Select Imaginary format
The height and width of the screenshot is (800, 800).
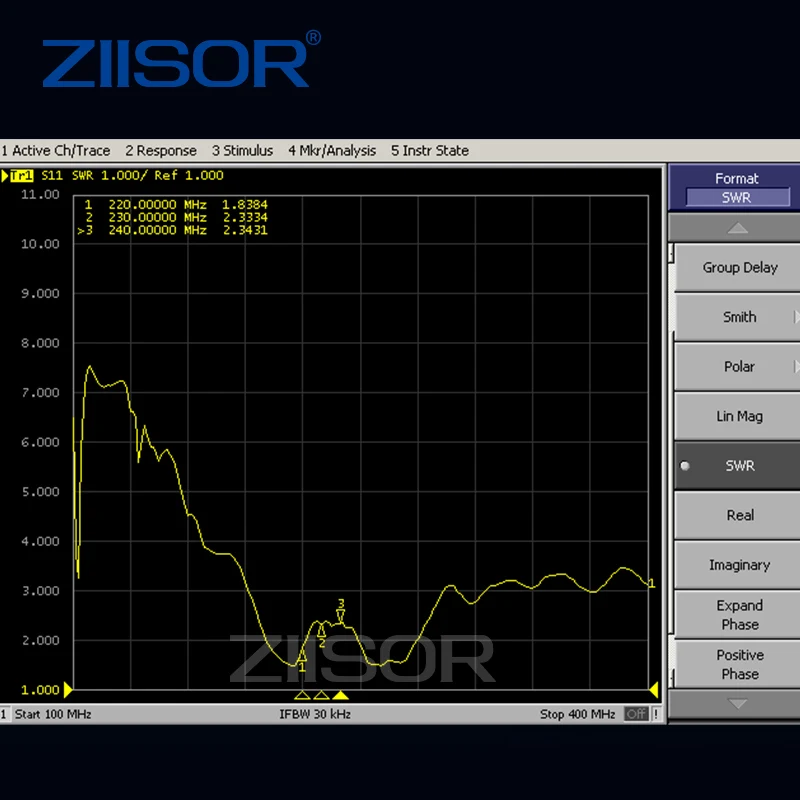coord(738,565)
